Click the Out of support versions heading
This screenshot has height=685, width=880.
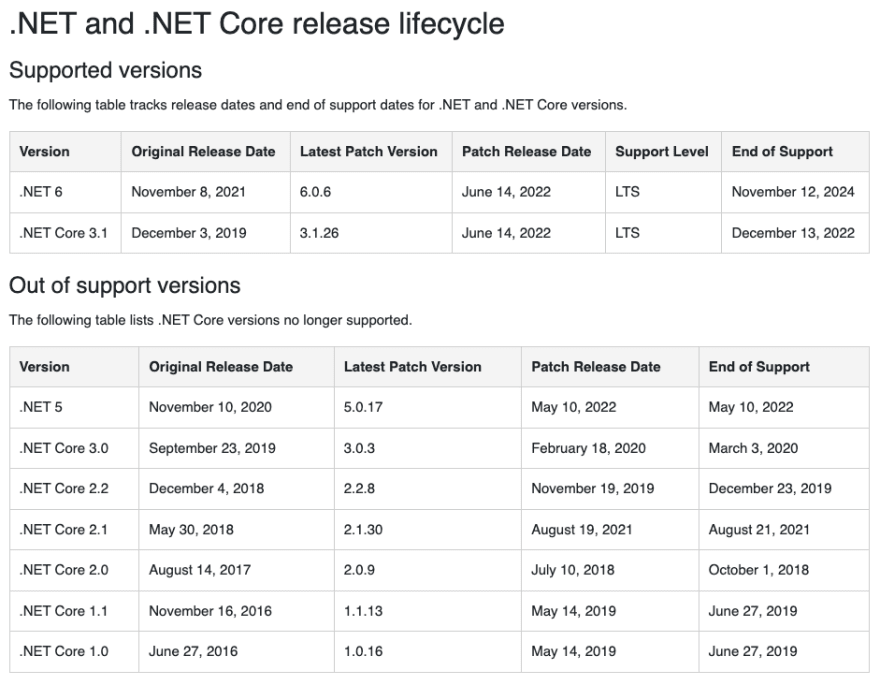click(125, 286)
